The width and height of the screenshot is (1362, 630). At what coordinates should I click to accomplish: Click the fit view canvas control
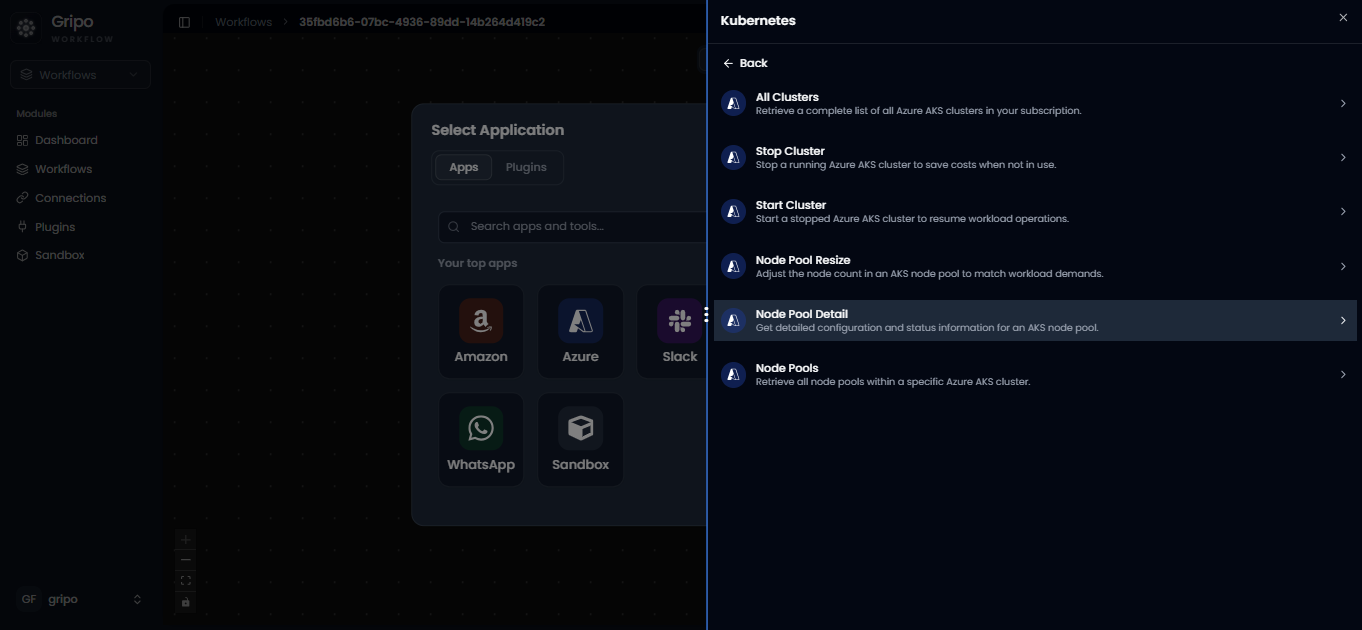[185, 581]
